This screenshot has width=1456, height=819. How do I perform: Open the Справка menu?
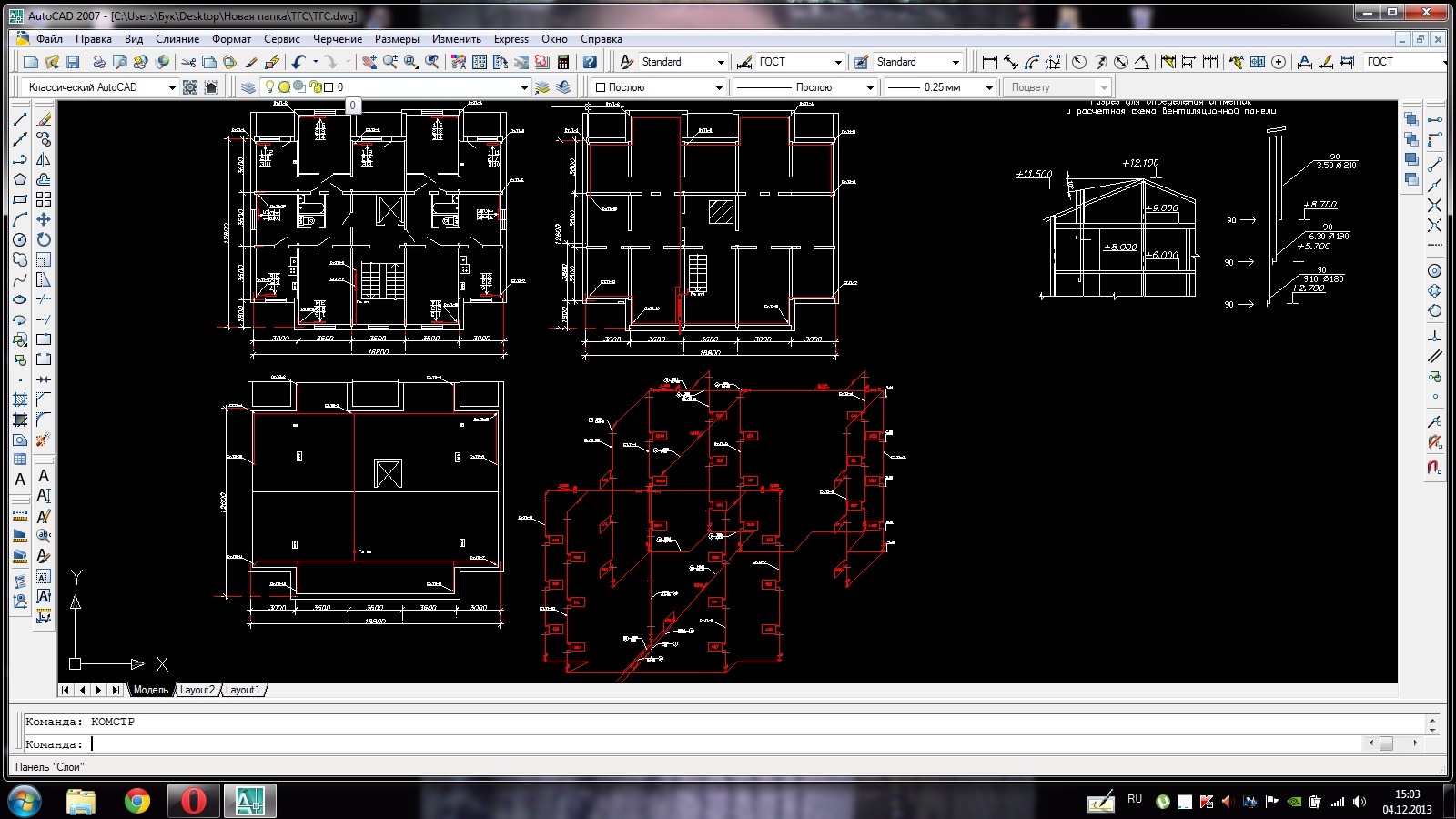pyautogui.click(x=602, y=39)
